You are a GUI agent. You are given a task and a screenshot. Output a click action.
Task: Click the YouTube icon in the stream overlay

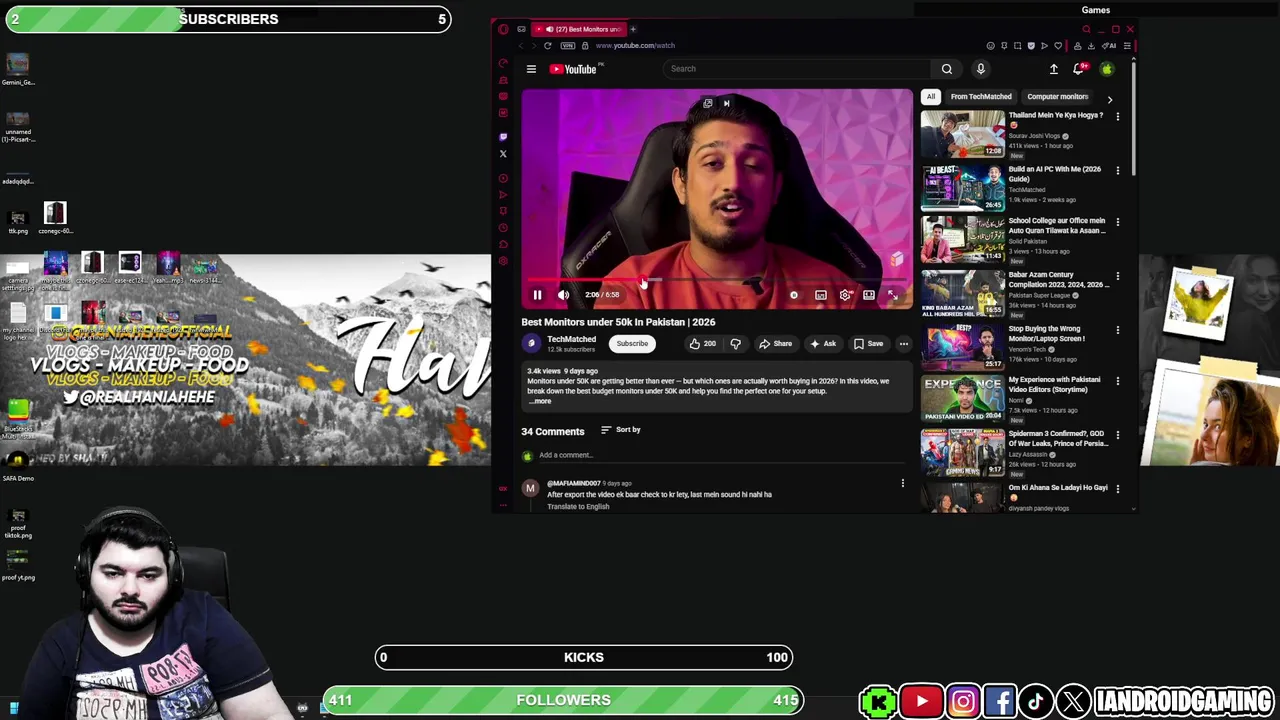point(921,702)
